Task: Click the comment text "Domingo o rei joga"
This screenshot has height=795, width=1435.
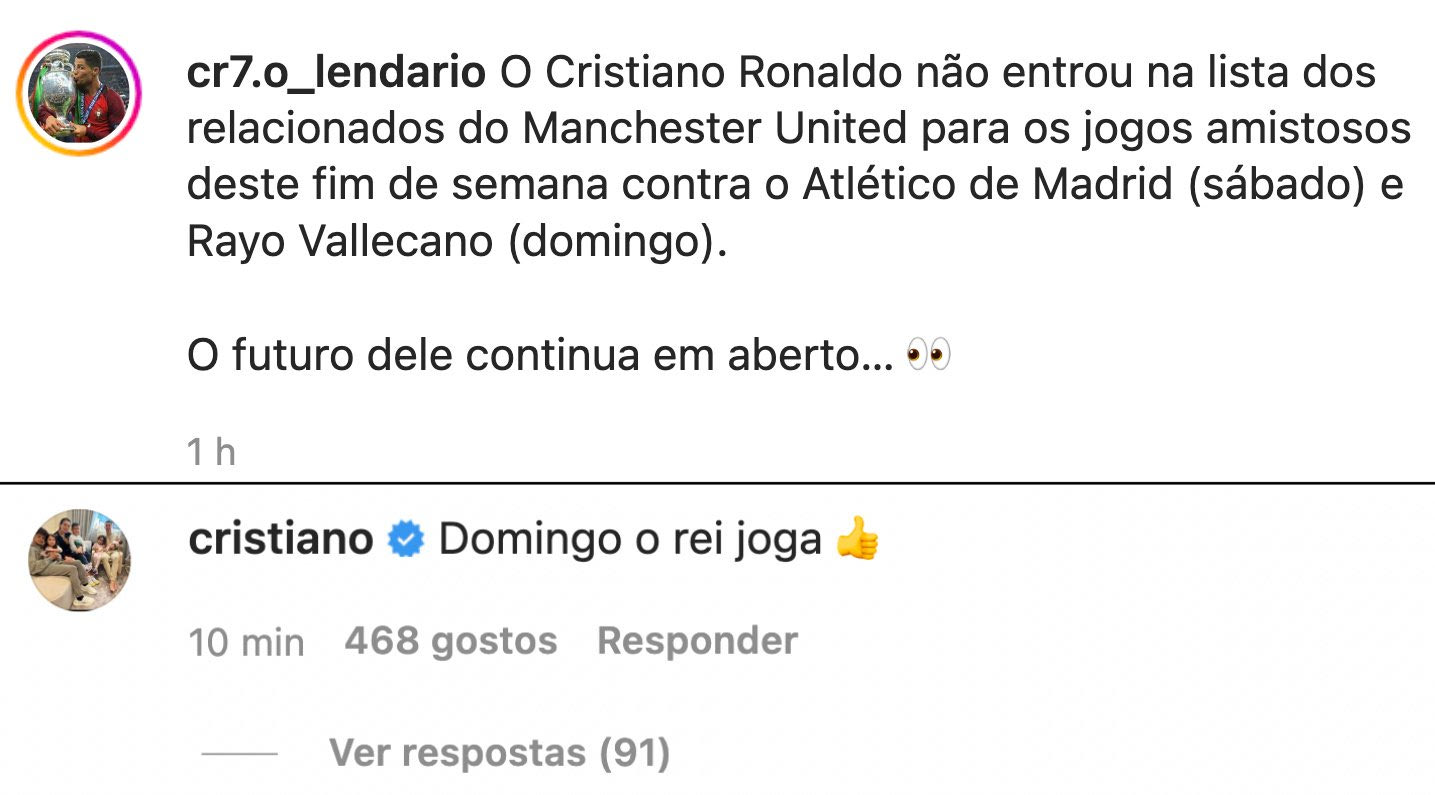Action: [629, 541]
